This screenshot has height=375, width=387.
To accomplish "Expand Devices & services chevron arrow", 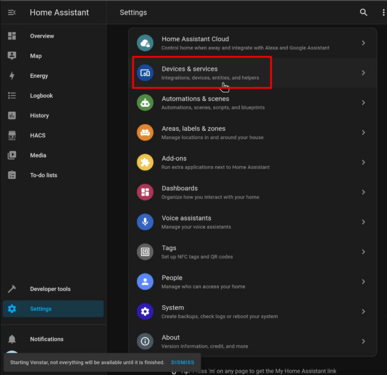I will (363, 73).
